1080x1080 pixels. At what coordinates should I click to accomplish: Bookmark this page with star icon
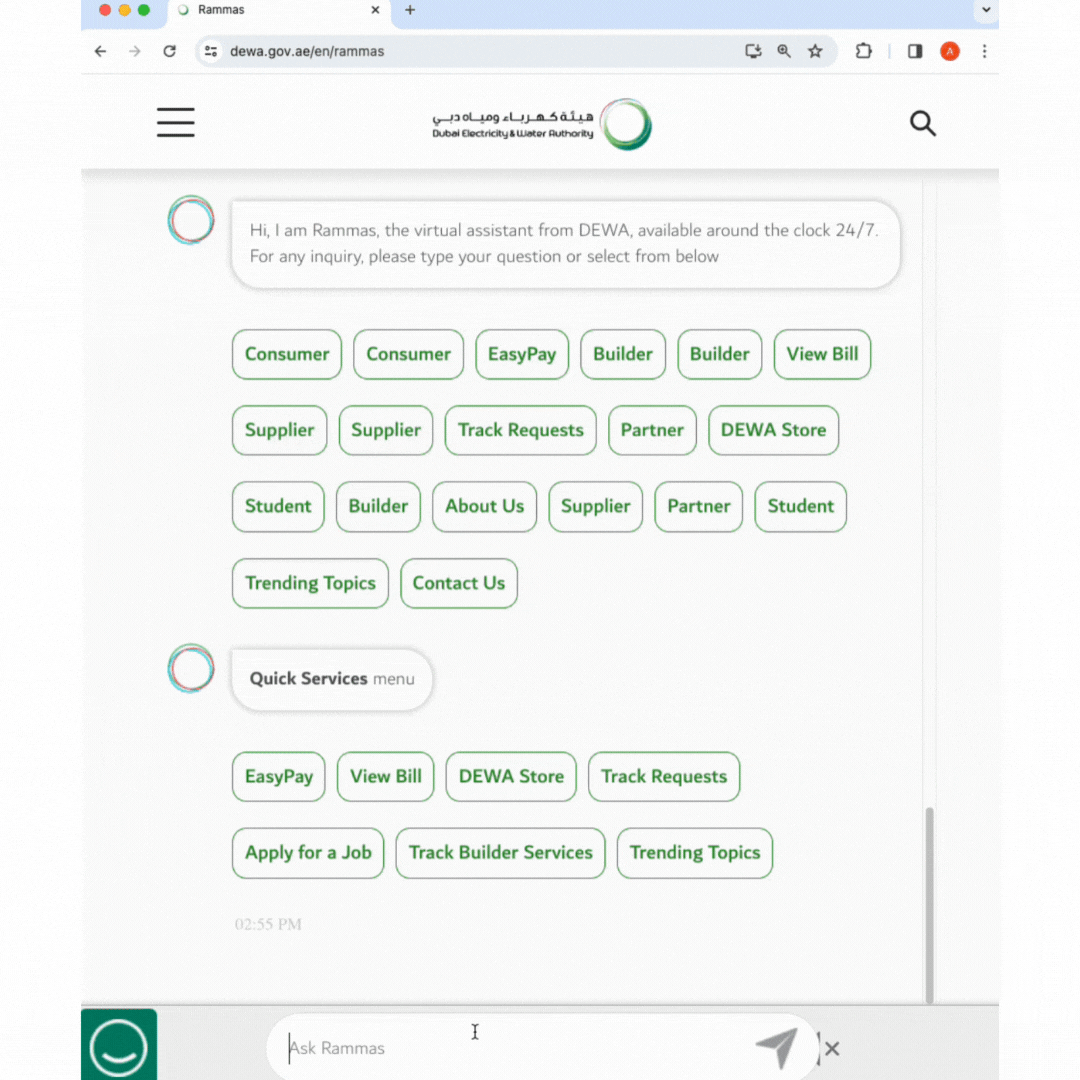click(x=815, y=51)
